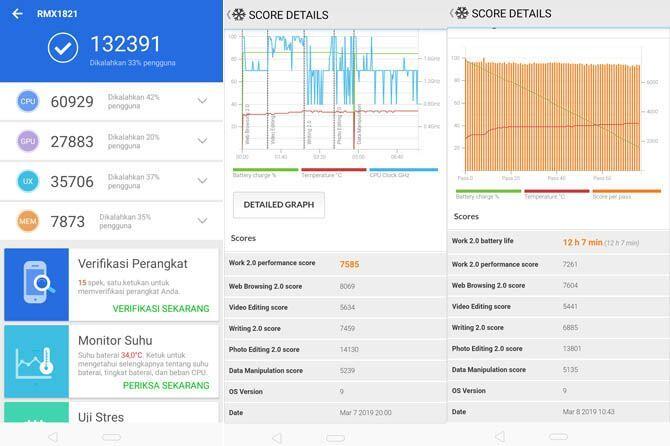Image resolution: width=670 pixels, height=446 pixels.
Task: Go back using middle Score Details chevron
Action: (229, 15)
